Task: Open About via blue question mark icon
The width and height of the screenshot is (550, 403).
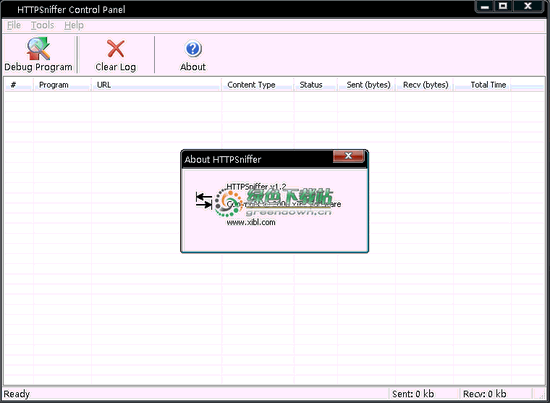Action: 193,54
